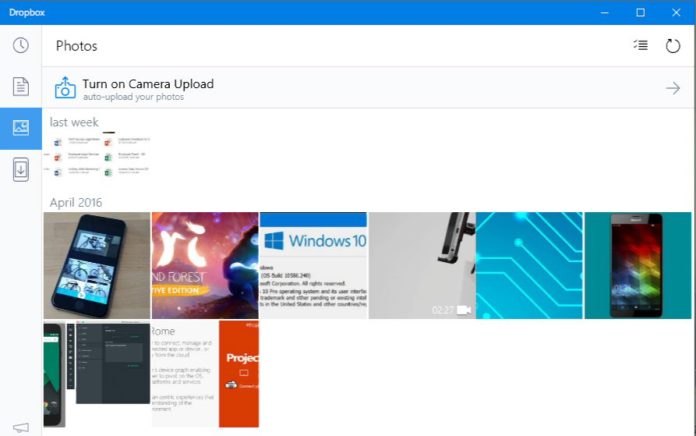Open the Files document icon in sidebar

pyautogui.click(x=20, y=87)
